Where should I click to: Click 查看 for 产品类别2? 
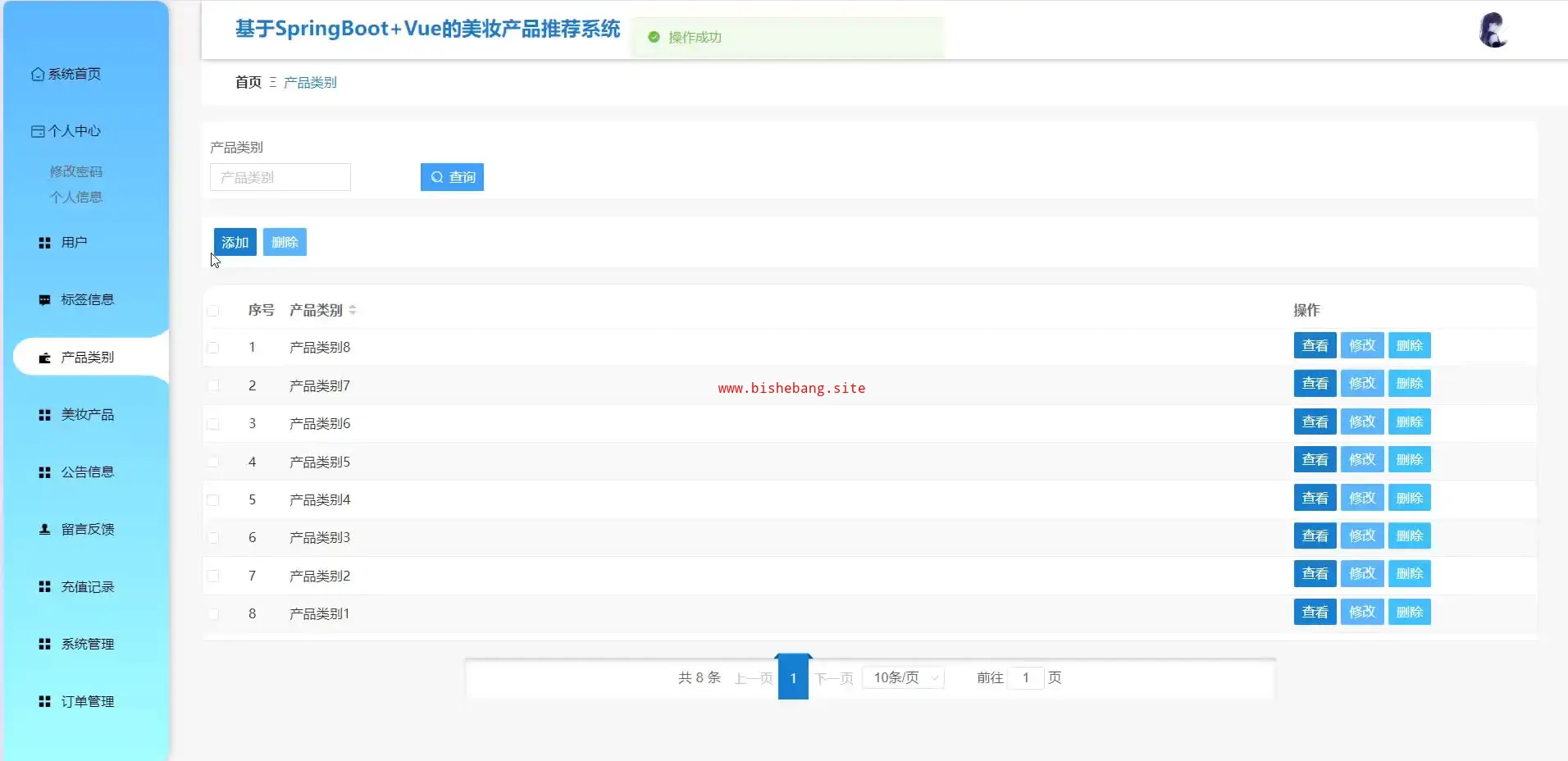pos(1315,573)
